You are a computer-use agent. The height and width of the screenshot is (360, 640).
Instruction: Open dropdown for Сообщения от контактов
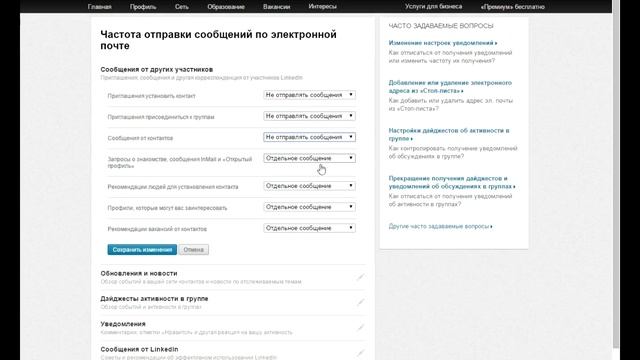[x=309, y=137]
